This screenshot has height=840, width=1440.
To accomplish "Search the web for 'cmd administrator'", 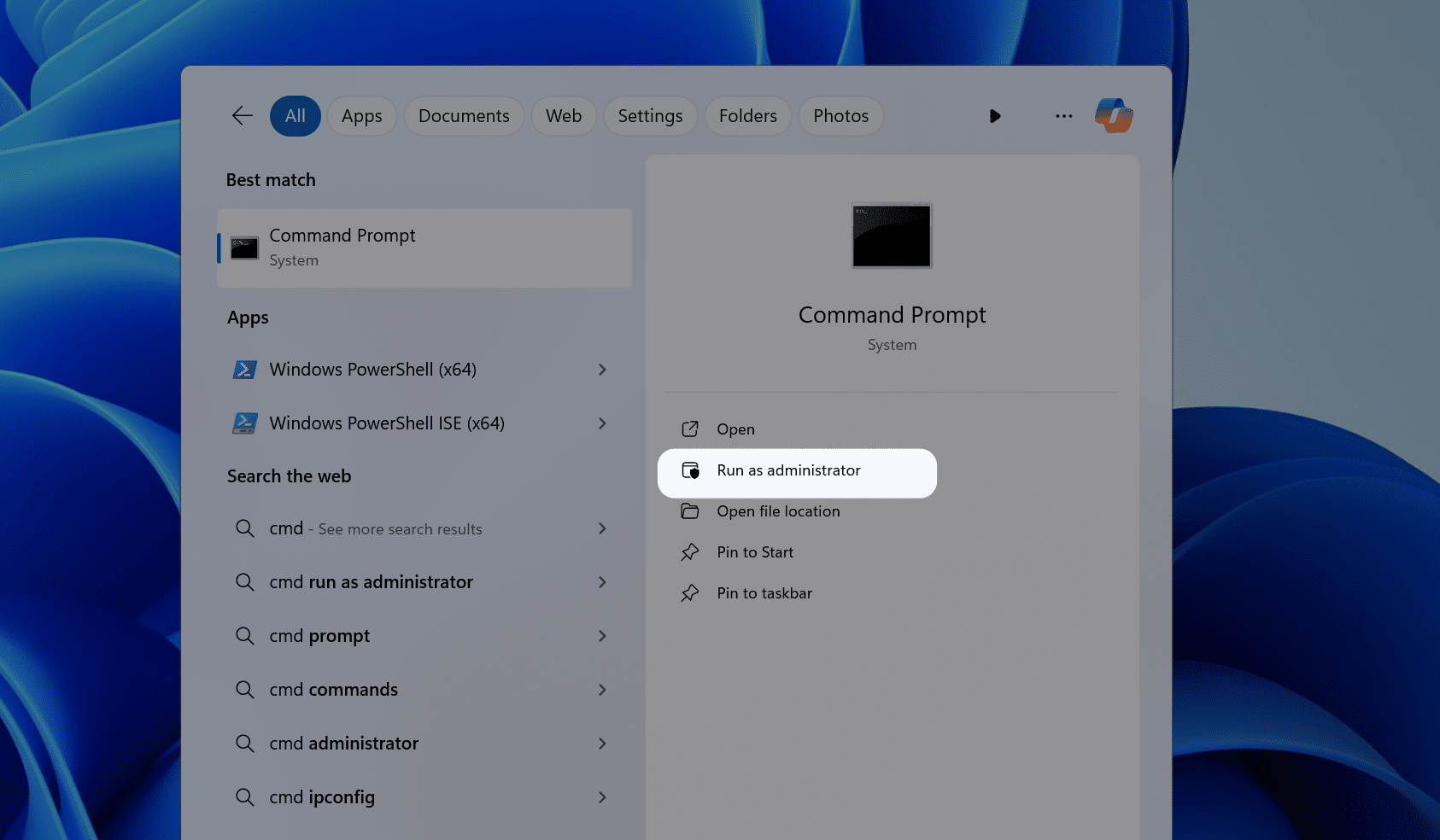I will tap(344, 744).
